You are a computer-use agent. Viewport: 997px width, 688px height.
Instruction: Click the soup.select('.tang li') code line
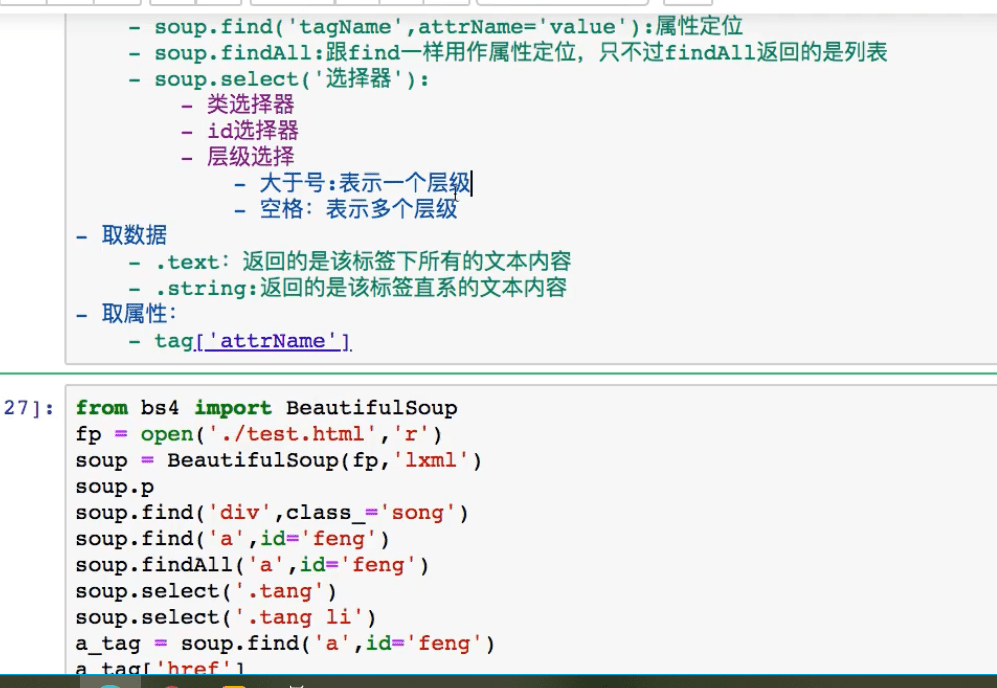coord(225,617)
